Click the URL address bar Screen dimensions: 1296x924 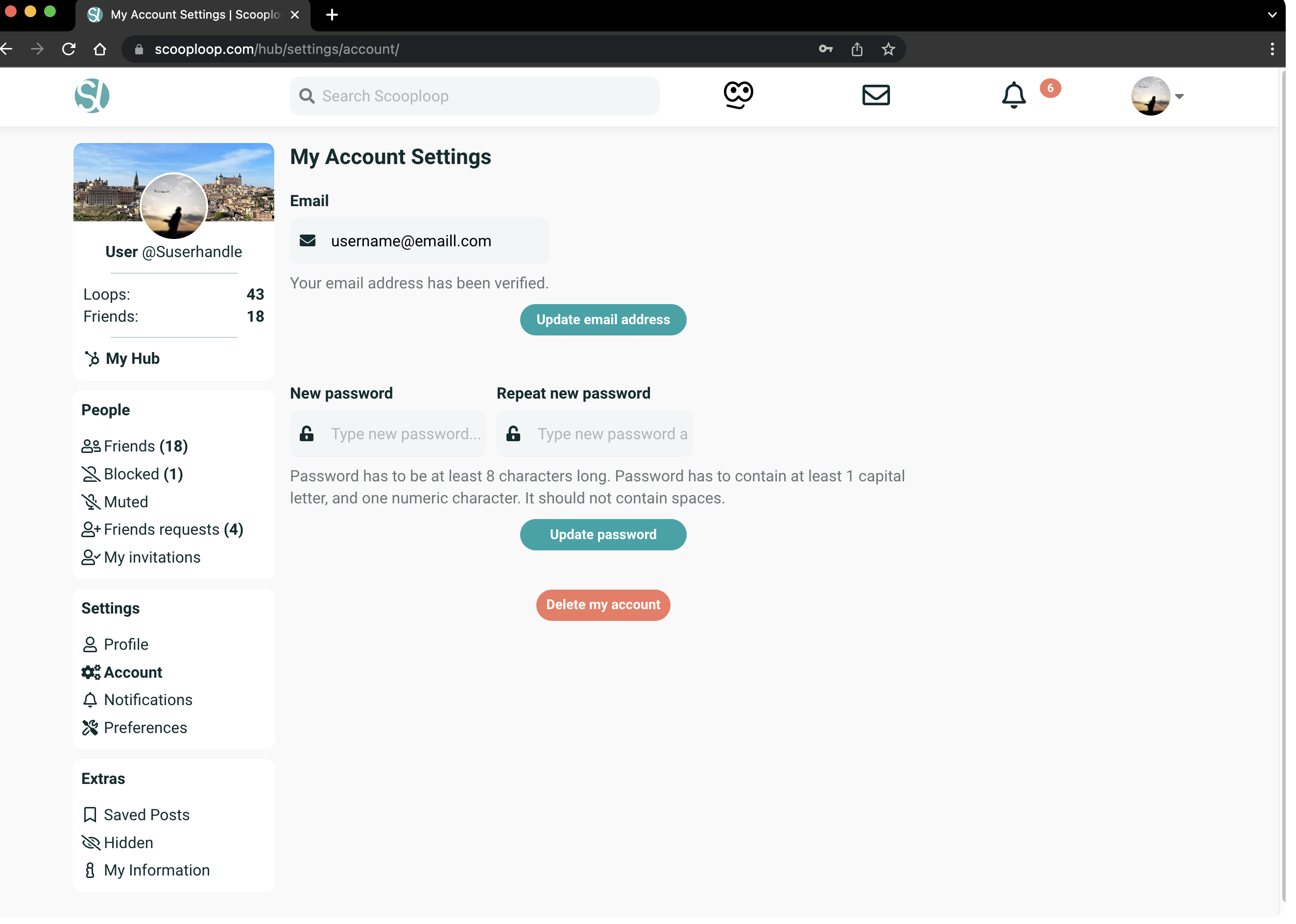[x=513, y=49]
